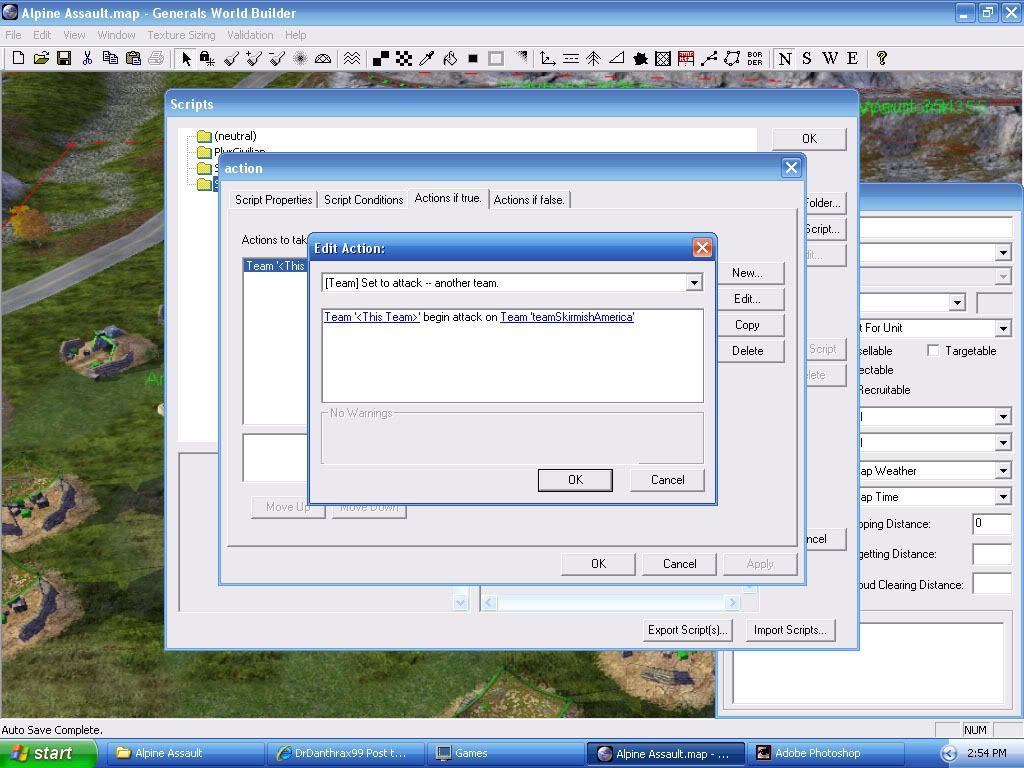Screen dimensions: 1024x768
Task: Click the Import Scripts... button
Action: point(790,630)
